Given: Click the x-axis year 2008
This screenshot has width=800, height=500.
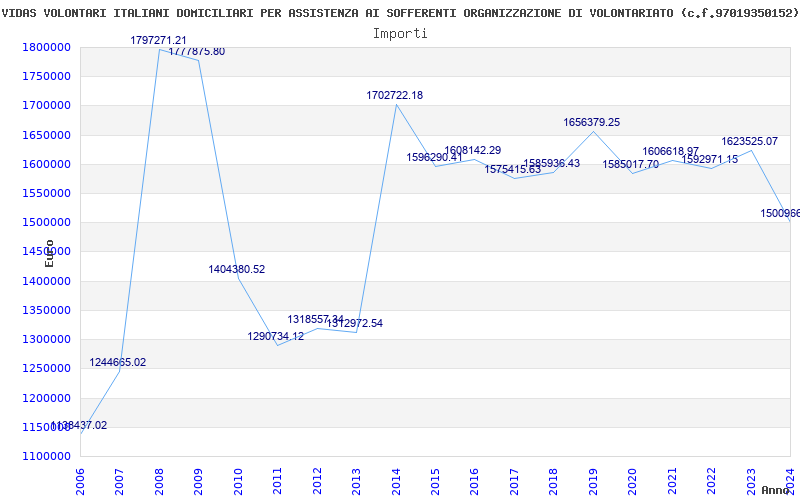Looking at the screenshot, I should click(x=159, y=481).
